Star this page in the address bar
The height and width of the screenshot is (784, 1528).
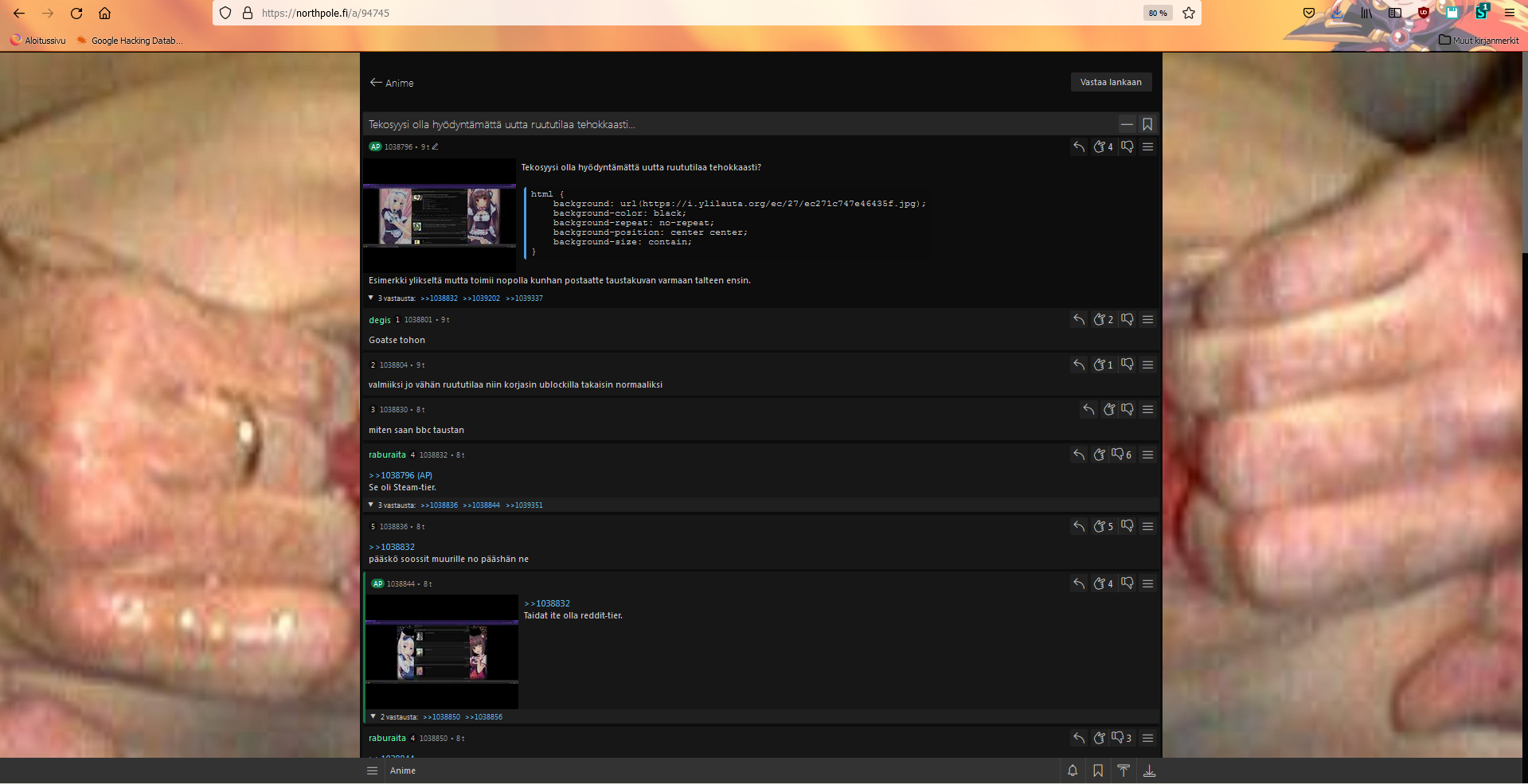(1188, 13)
